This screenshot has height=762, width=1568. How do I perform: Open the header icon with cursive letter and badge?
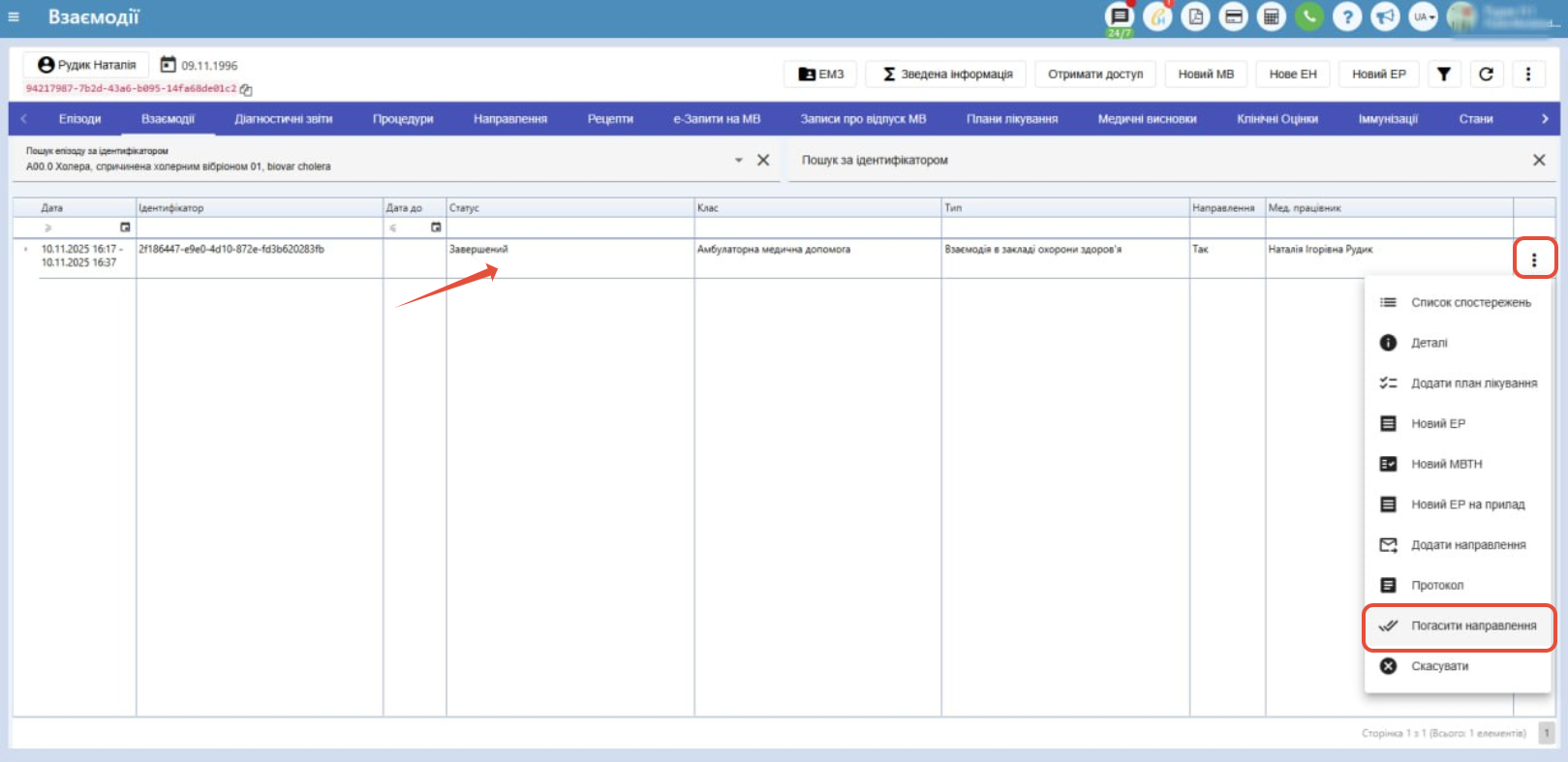1157,16
